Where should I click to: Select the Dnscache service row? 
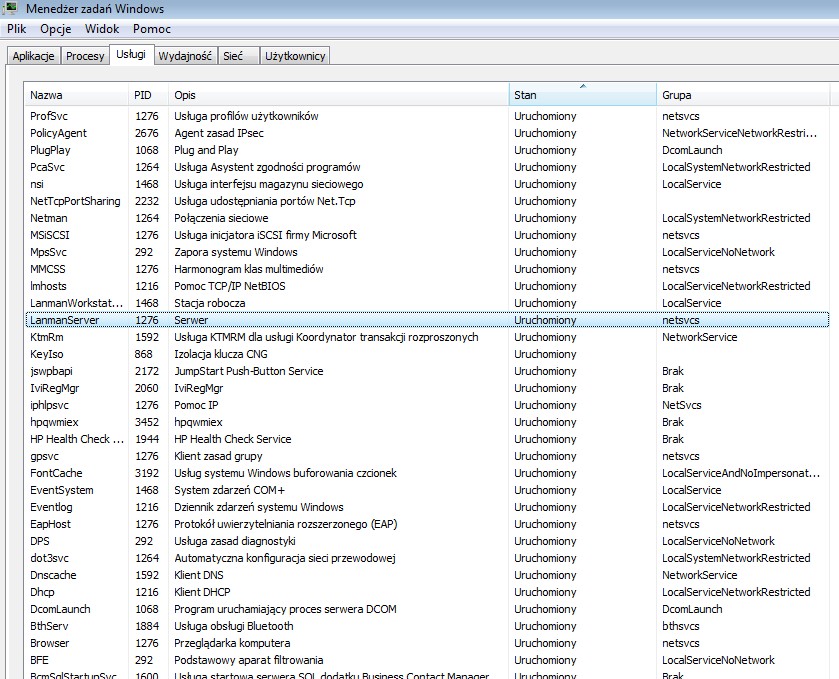[427, 575]
